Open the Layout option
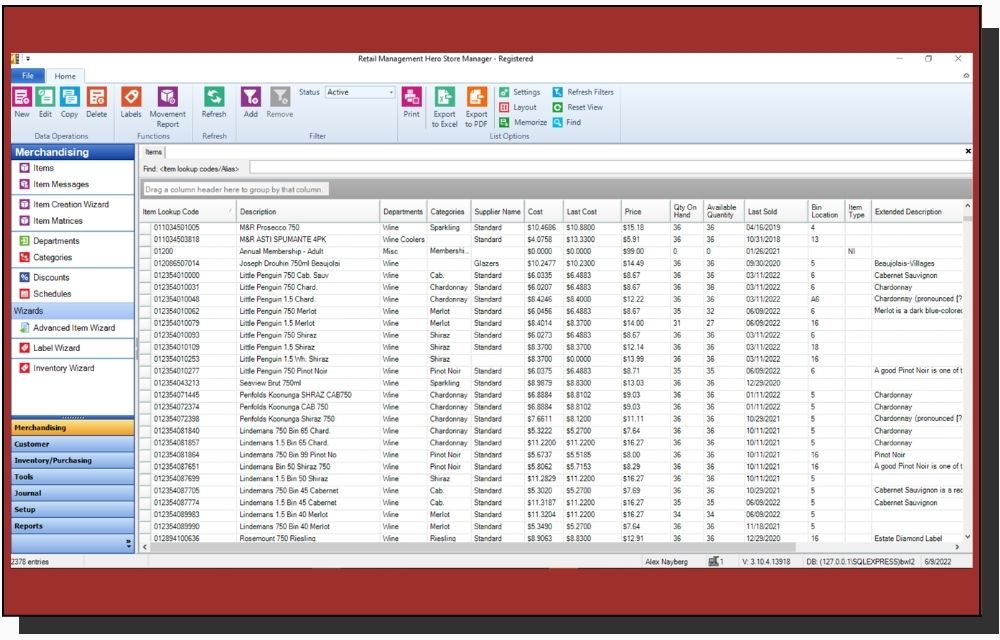This screenshot has height=640, width=1000. (518, 108)
